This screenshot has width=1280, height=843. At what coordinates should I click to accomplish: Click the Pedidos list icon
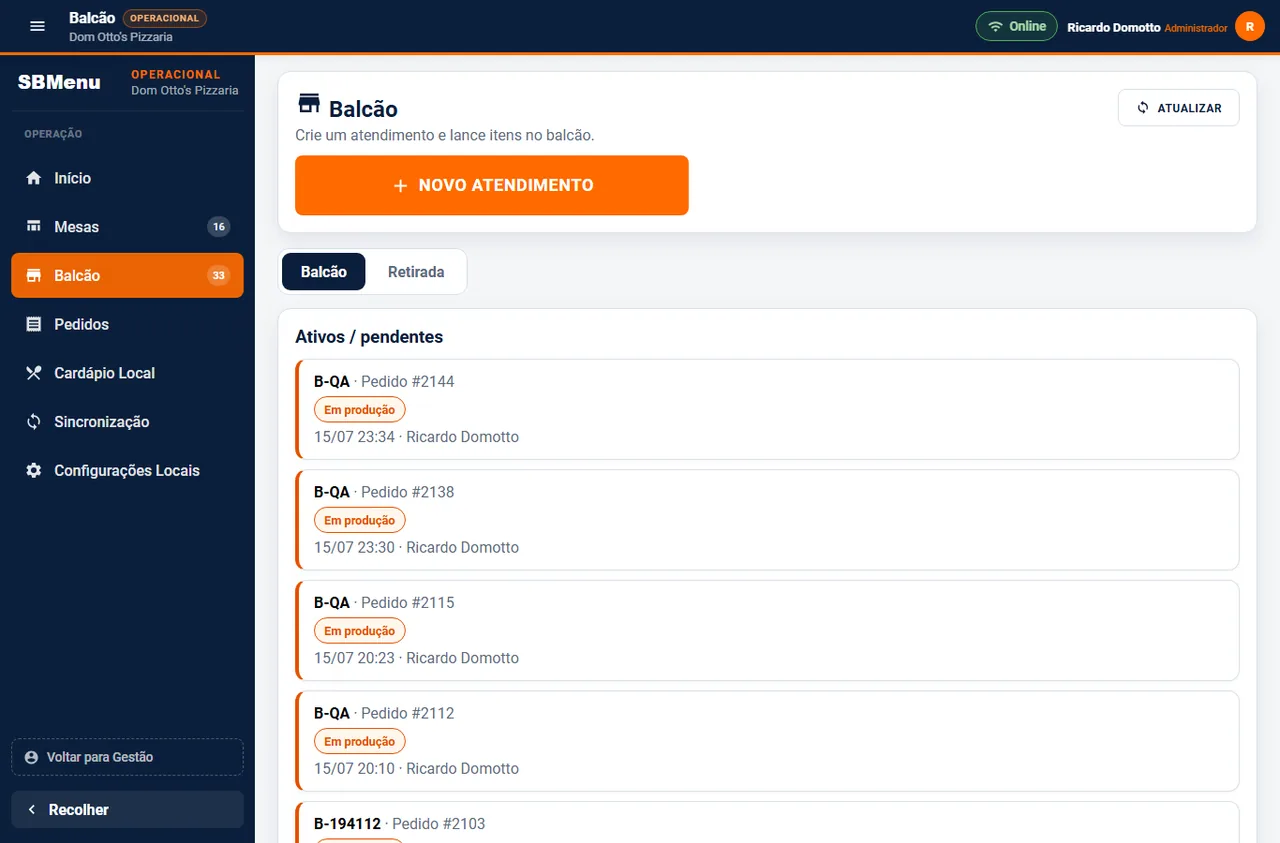click(34, 324)
